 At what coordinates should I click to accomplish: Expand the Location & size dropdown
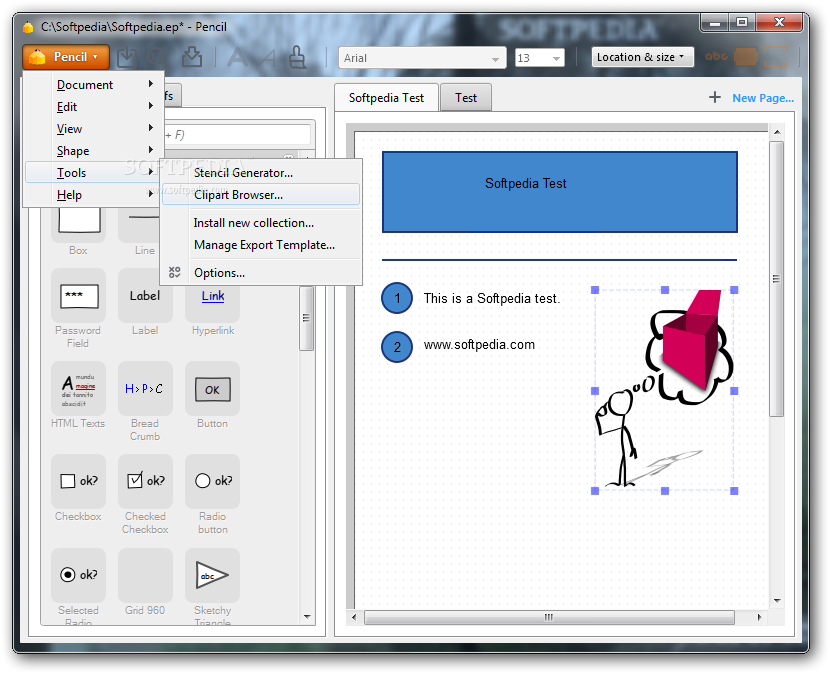tap(642, 57)
